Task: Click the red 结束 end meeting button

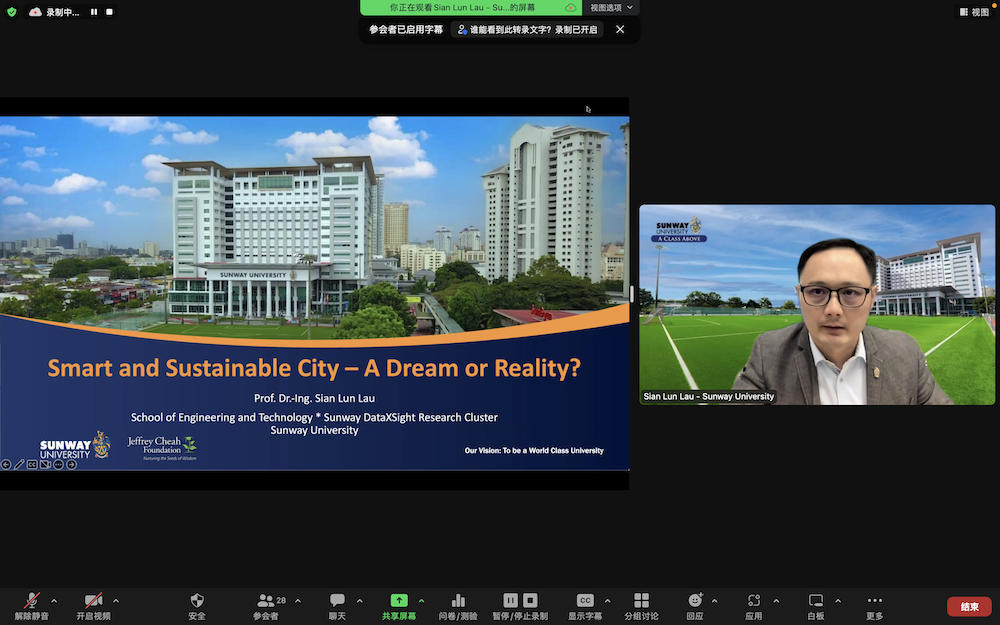Action: point(969,607)
